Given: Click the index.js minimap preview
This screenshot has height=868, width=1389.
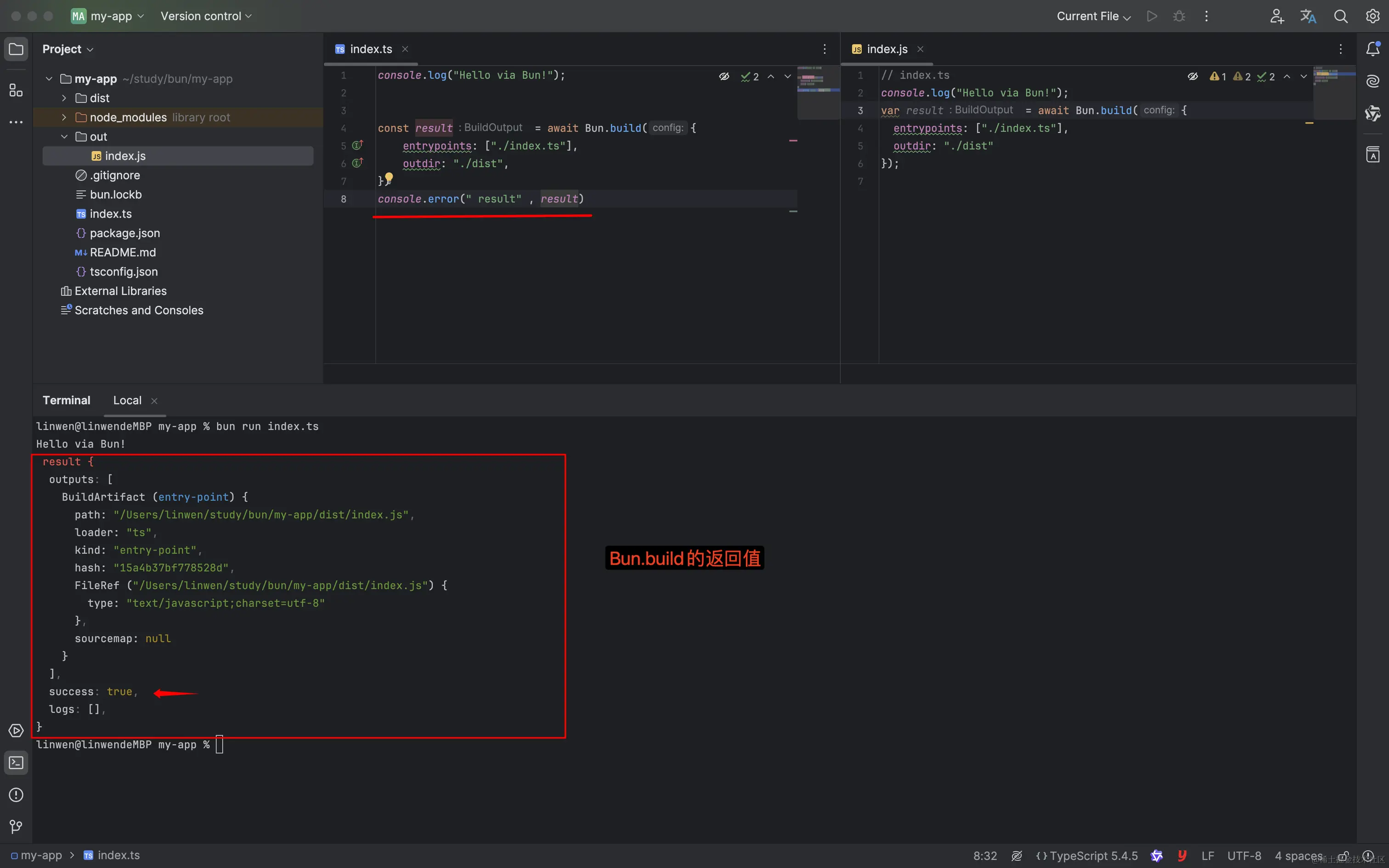Looking at the screenshot, I should [1334, 92].
